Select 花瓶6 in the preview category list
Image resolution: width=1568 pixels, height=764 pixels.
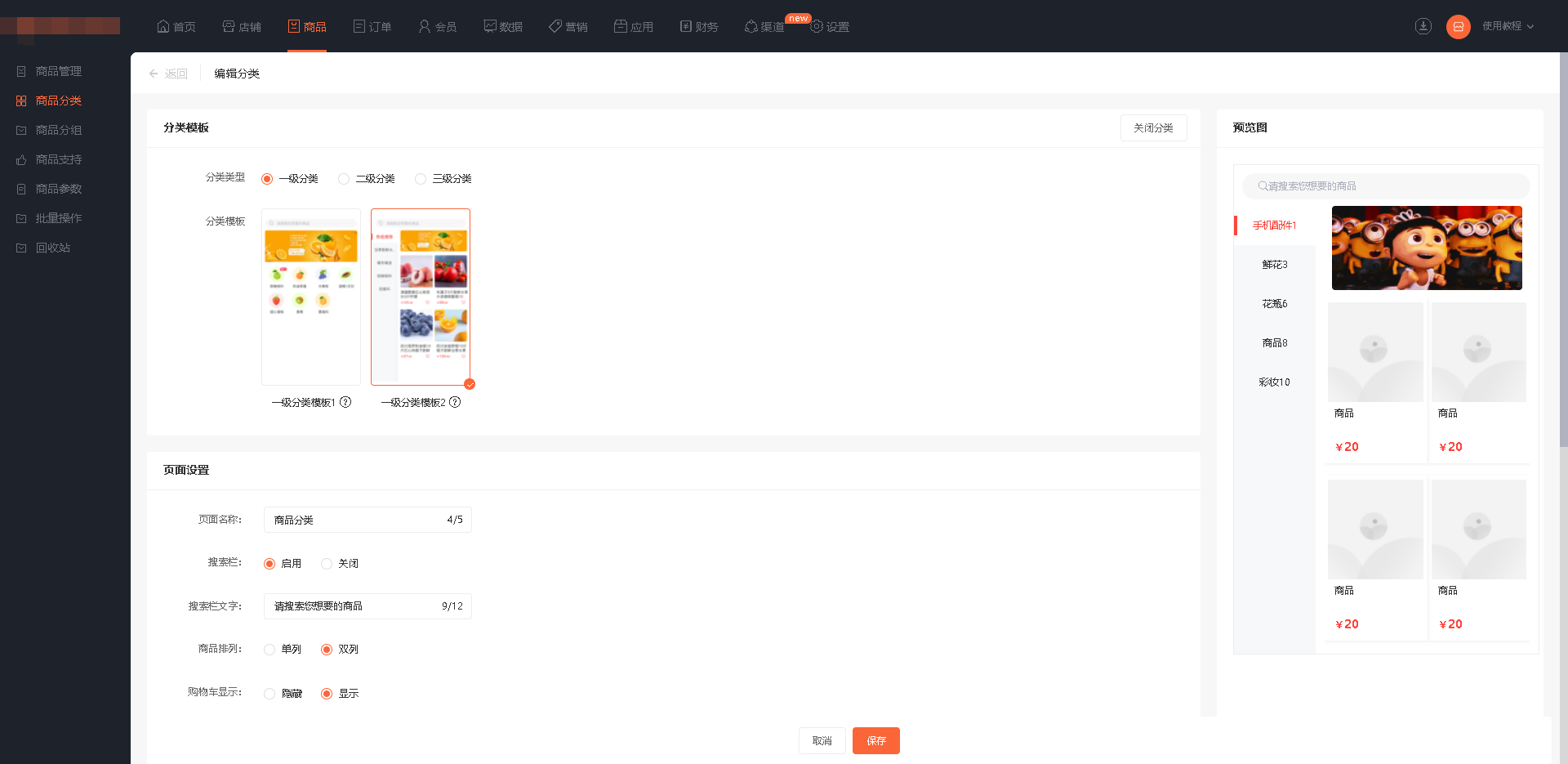click(1274, 304)
